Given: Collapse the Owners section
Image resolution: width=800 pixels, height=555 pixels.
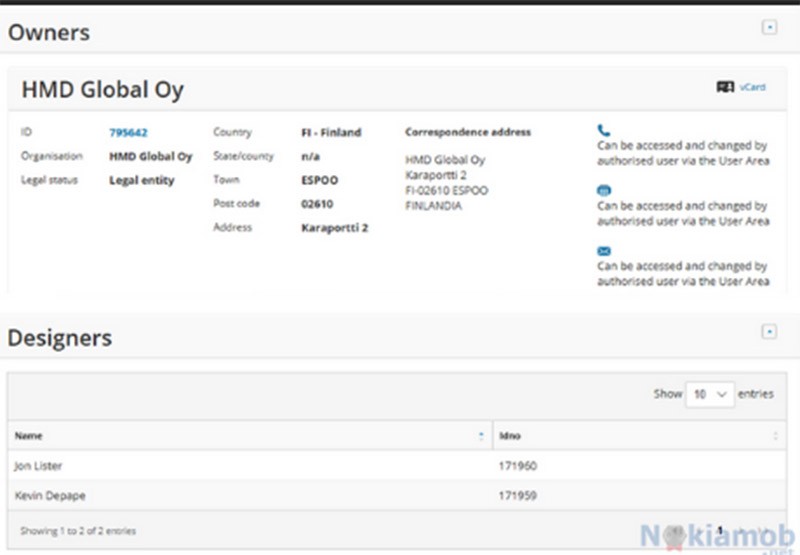Looking at the screenshot, I should [x=769, y=28].
